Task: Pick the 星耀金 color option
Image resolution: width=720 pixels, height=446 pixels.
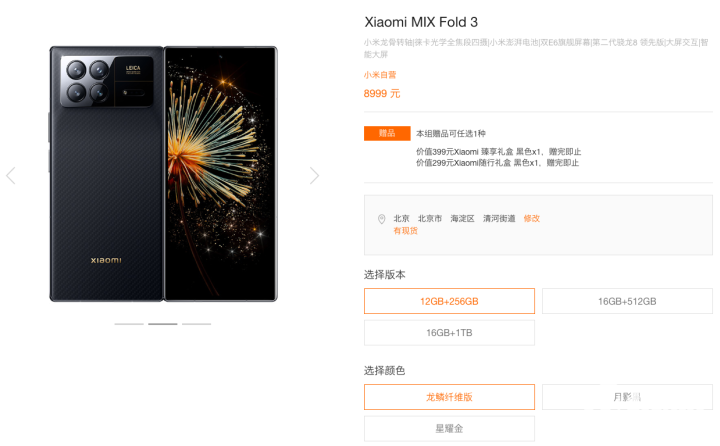Action: coord(449,429)
